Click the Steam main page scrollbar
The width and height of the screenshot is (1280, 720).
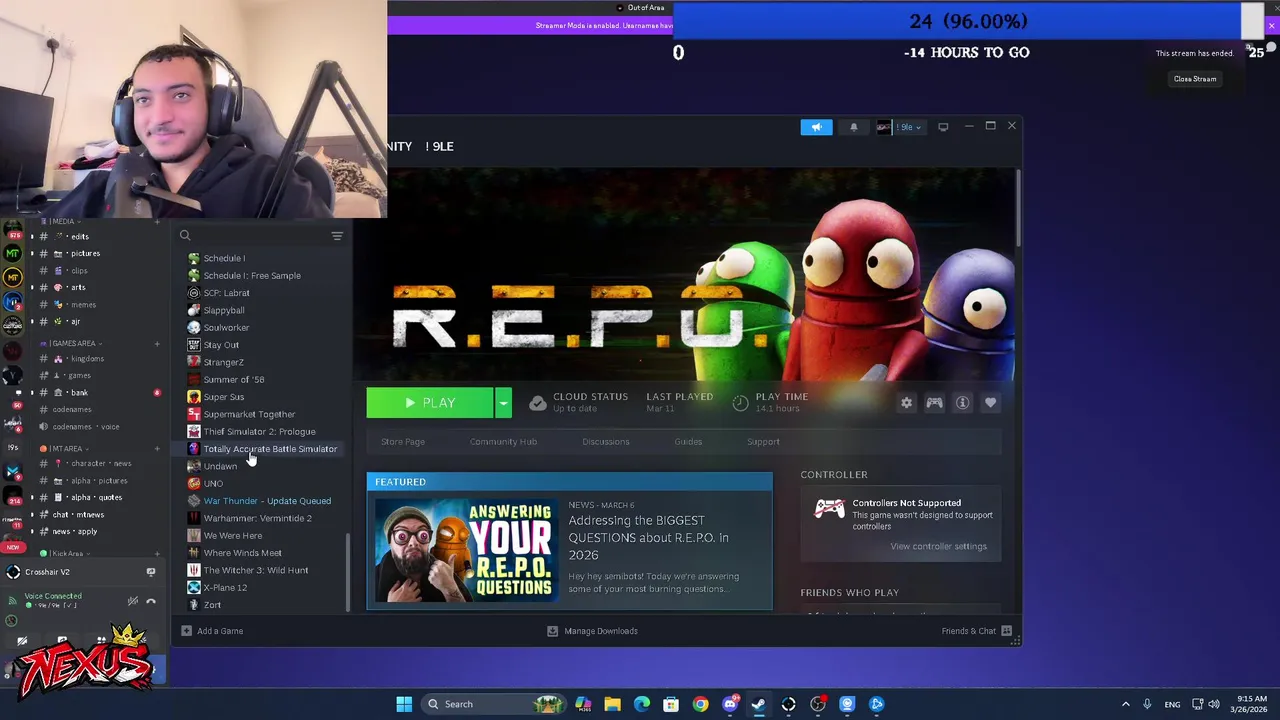pyautogui.click(x=1018, y=207)
